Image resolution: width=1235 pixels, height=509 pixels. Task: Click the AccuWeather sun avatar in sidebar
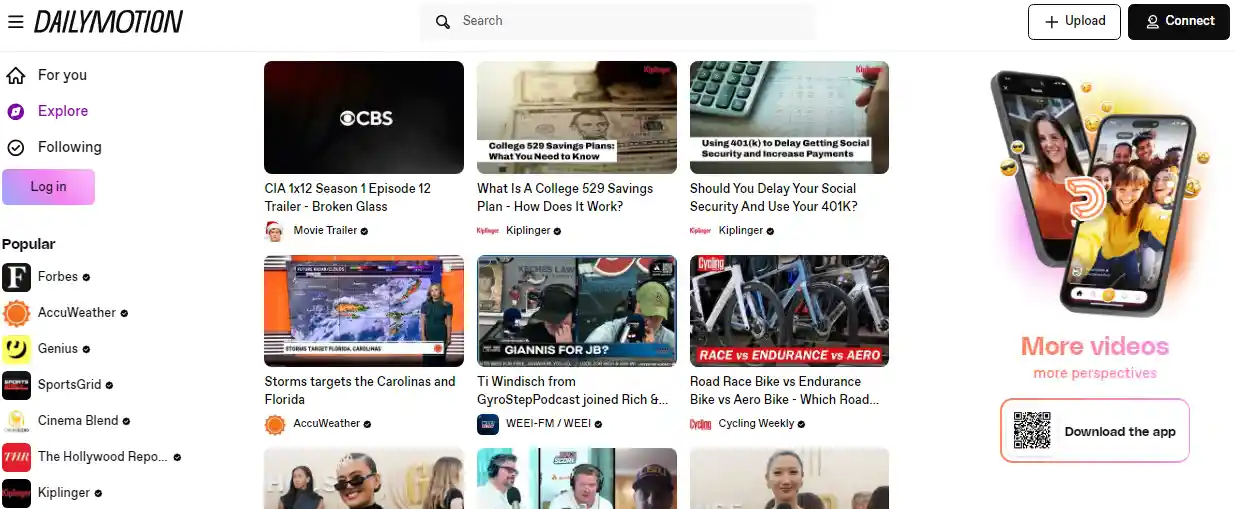coord(16,313)
